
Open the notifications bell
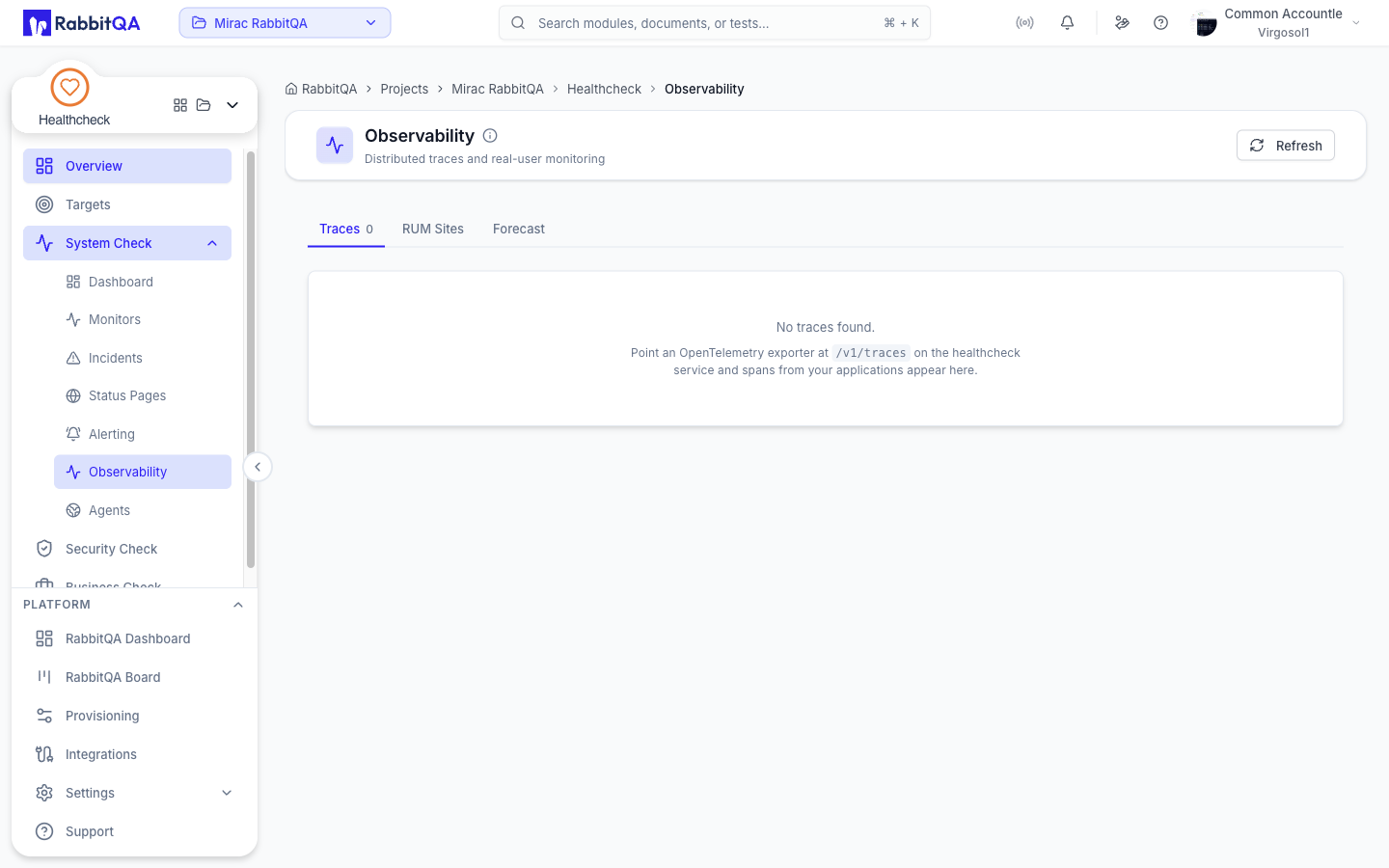click(1067, 23)
